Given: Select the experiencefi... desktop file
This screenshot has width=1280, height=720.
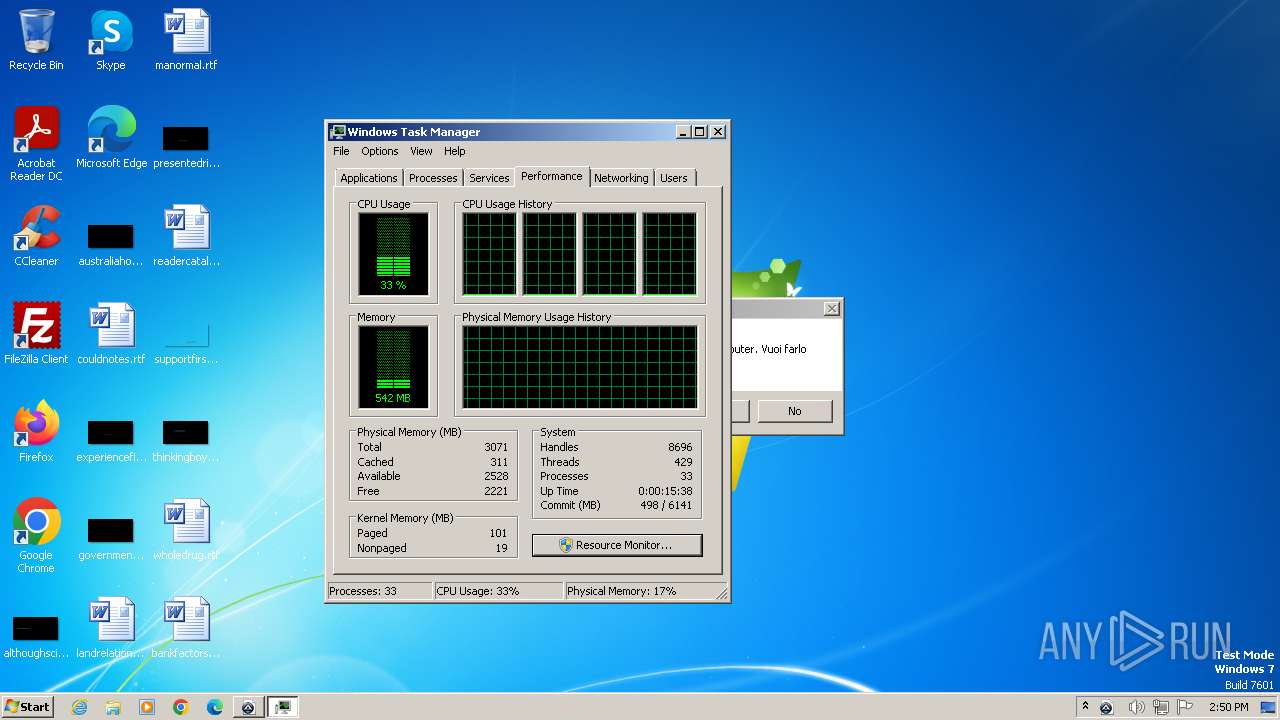Looking at the screenshot, I should coord(111,439).
